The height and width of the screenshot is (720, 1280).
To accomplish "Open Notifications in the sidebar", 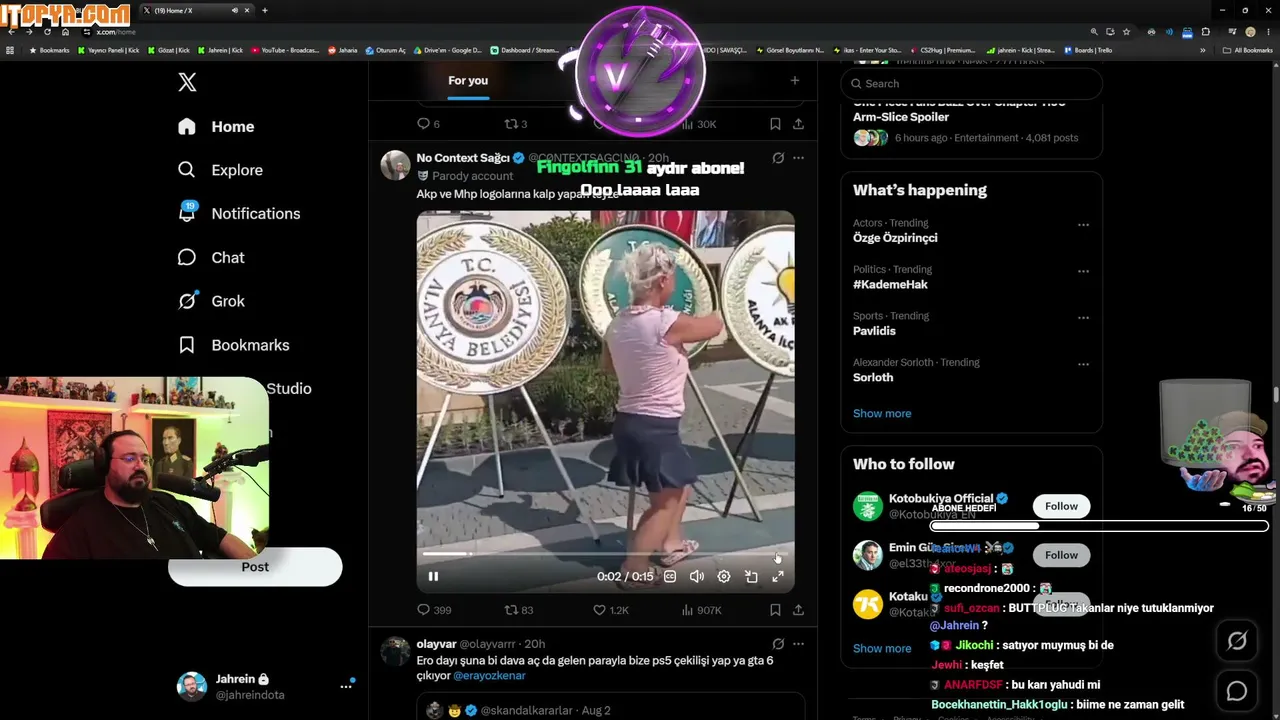I will click(239, 214).
